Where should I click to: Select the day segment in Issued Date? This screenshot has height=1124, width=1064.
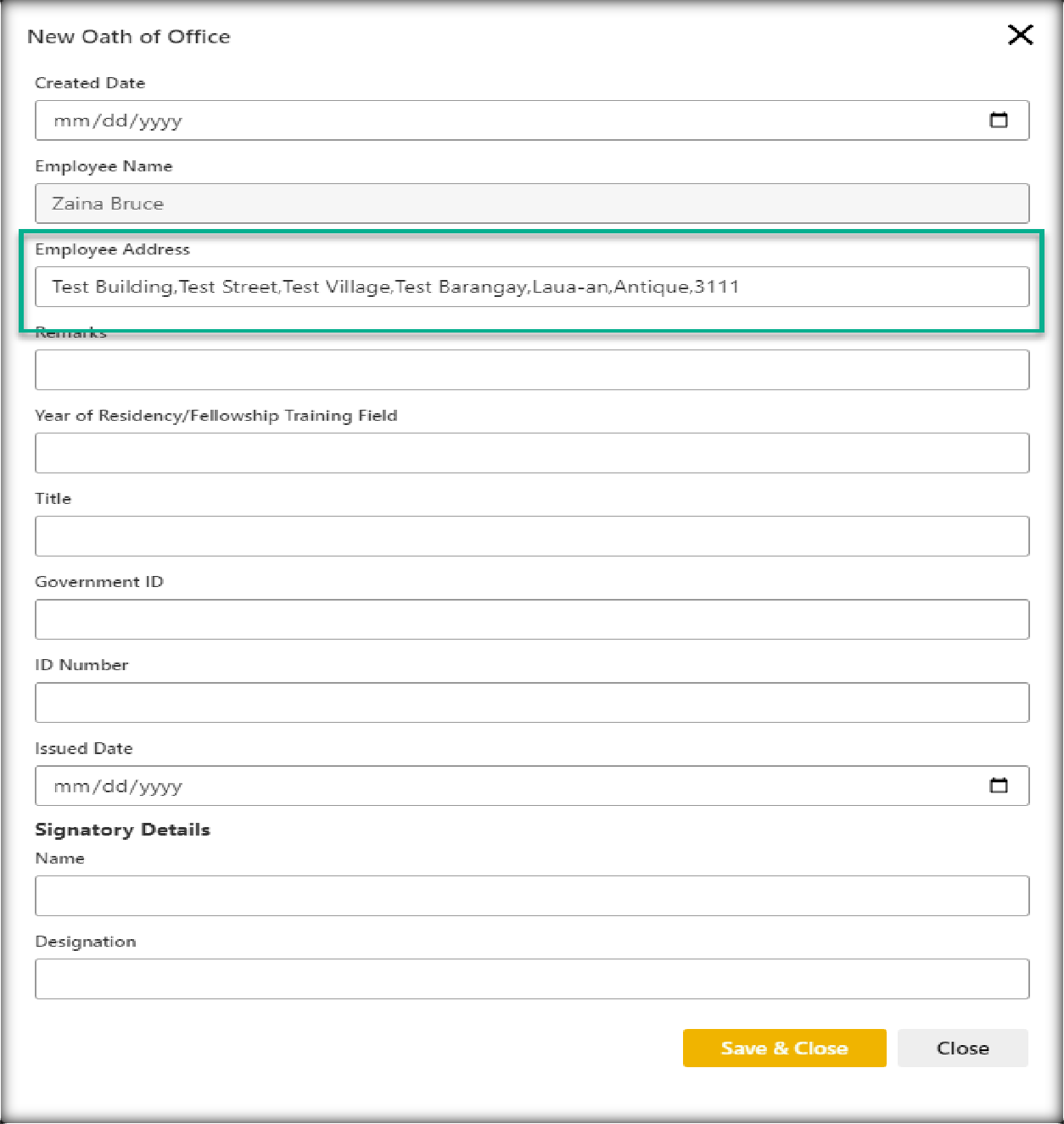(x=114, y=786)
